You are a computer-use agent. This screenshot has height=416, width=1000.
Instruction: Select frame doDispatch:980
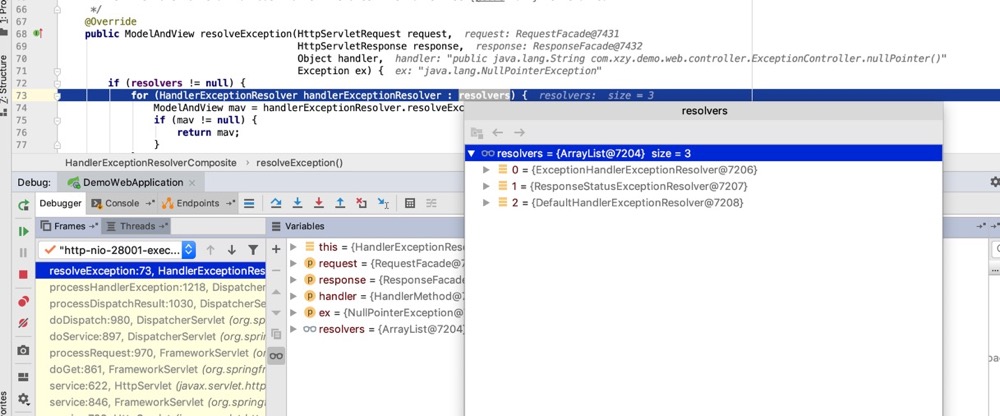151,320
